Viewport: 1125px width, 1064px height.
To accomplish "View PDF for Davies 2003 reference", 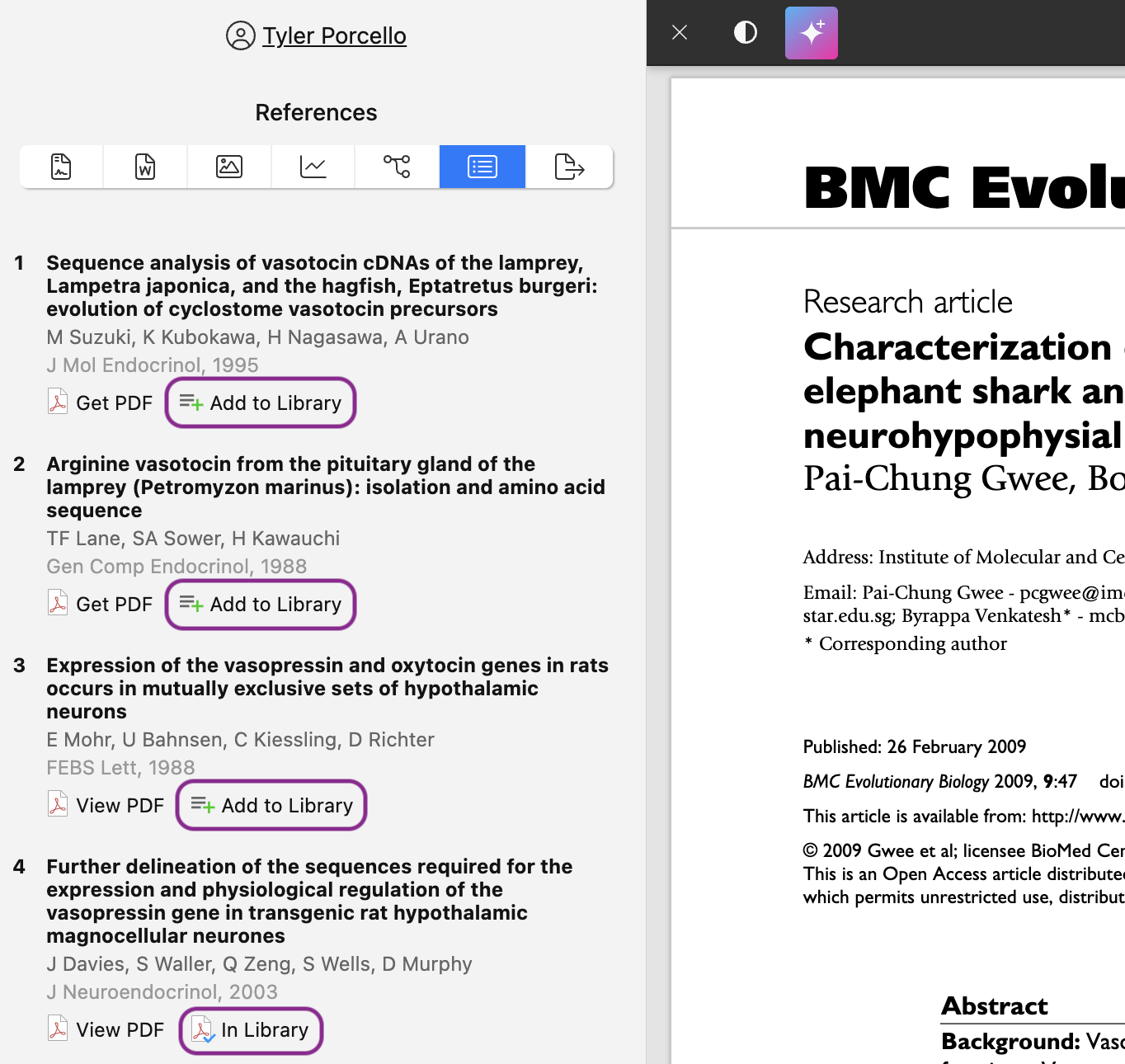I will click(x=106, y=1029).
